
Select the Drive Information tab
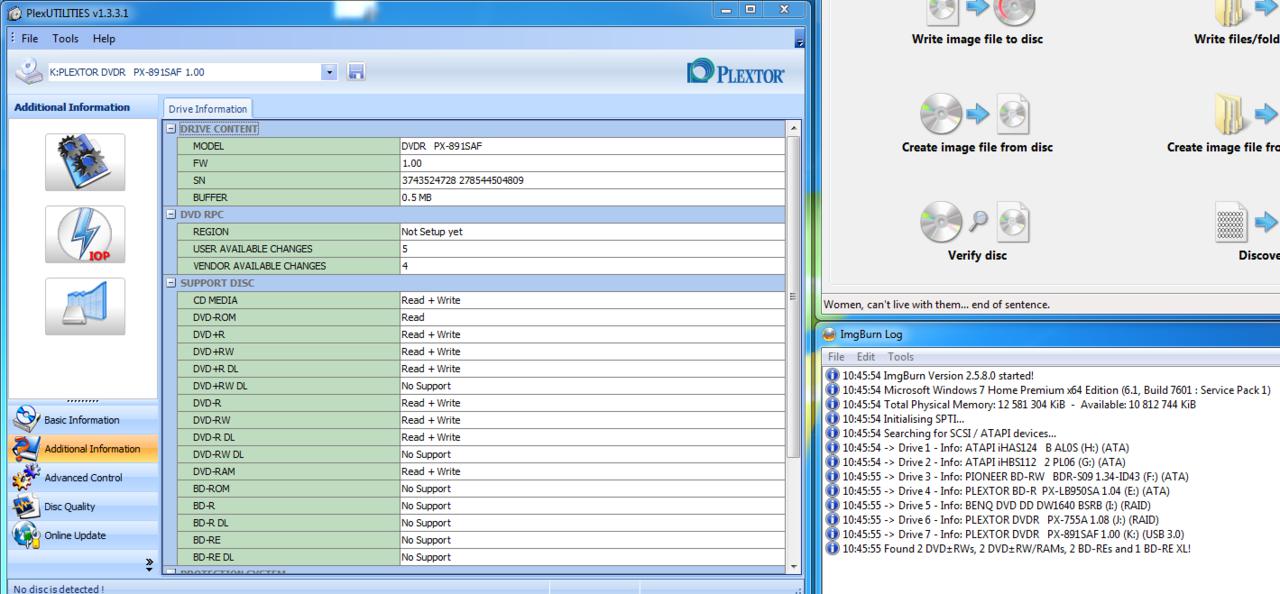pyautogui.click(x=208, y=109)
